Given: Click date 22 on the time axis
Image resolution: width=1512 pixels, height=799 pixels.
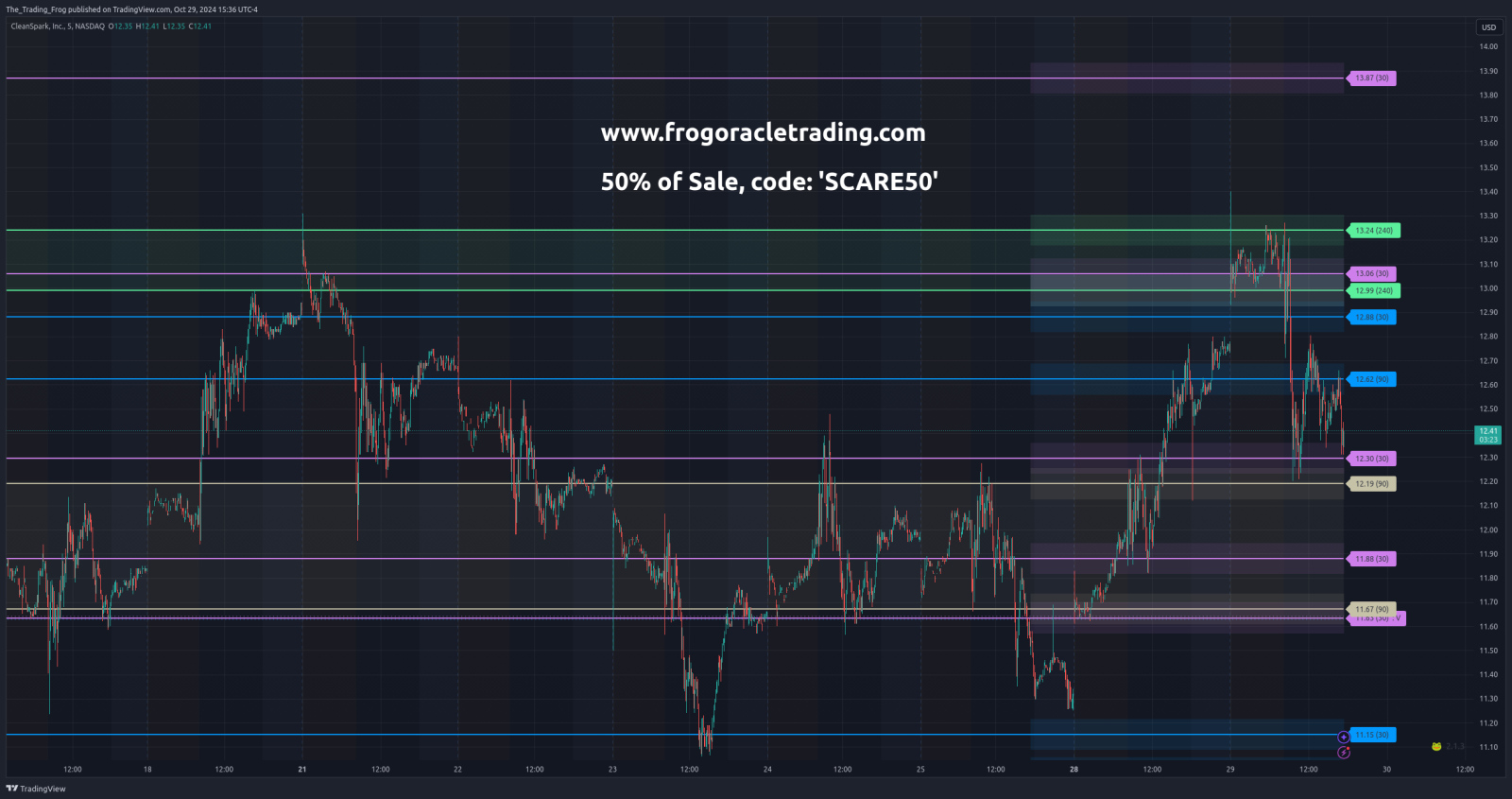Looking at the screenshot, I should coord(457,770).
